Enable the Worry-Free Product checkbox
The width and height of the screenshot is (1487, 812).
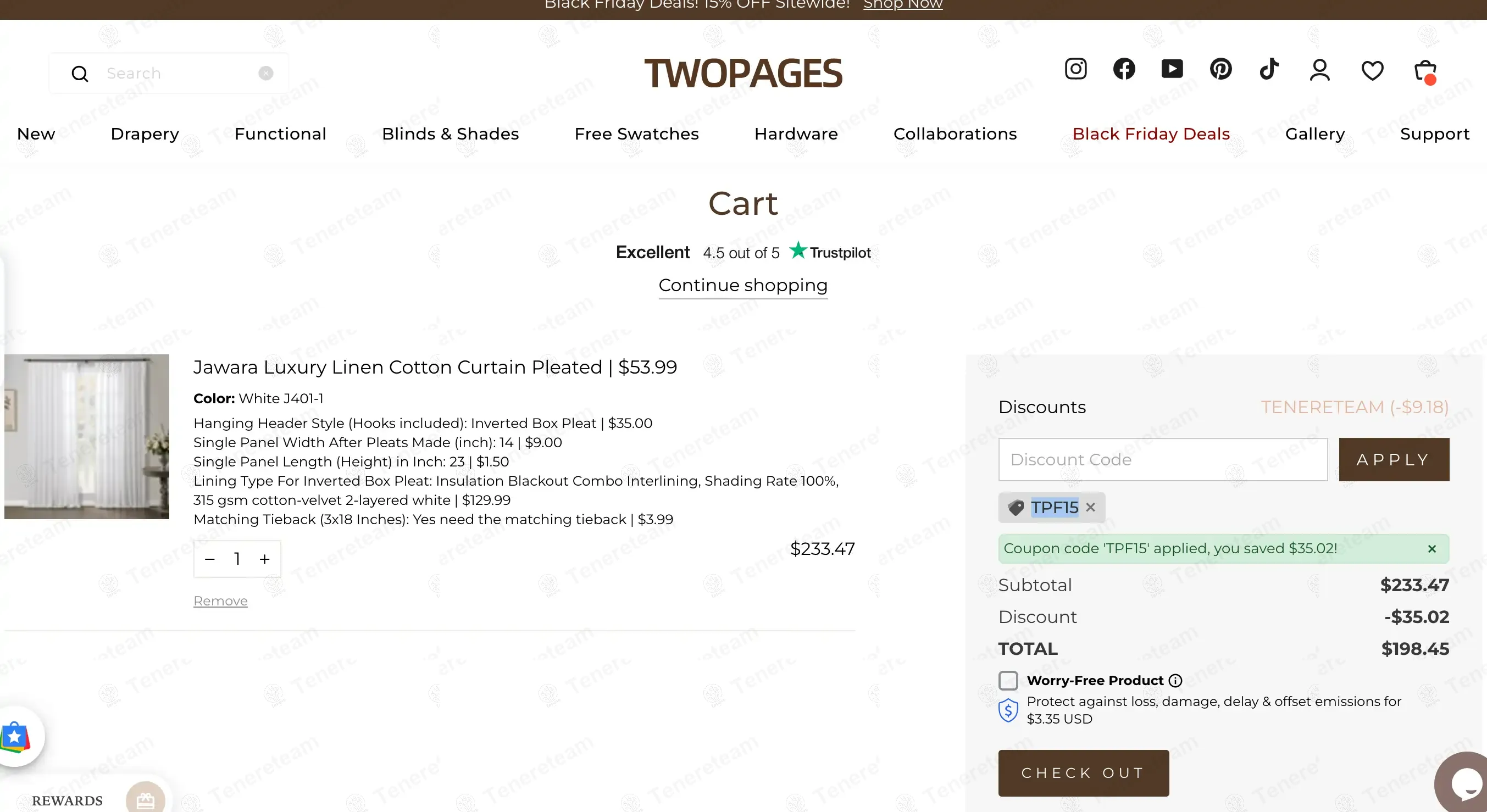1008,680
